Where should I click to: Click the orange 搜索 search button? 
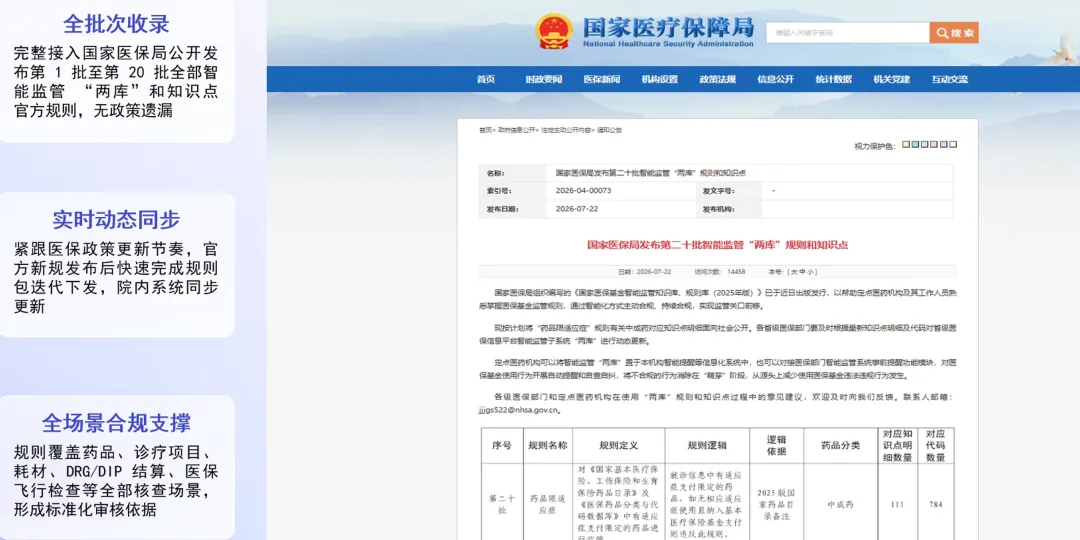pos(954,32)
